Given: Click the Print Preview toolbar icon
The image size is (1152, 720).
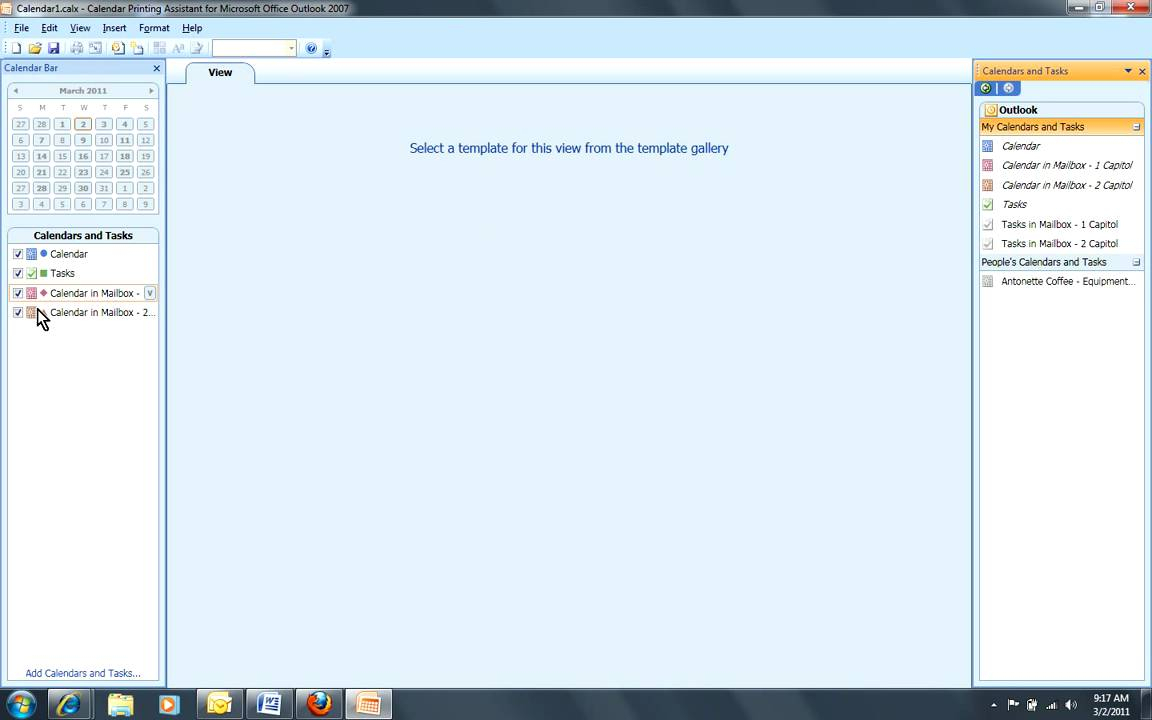Looking at the screenshot, I should click(x=96, y=48).
